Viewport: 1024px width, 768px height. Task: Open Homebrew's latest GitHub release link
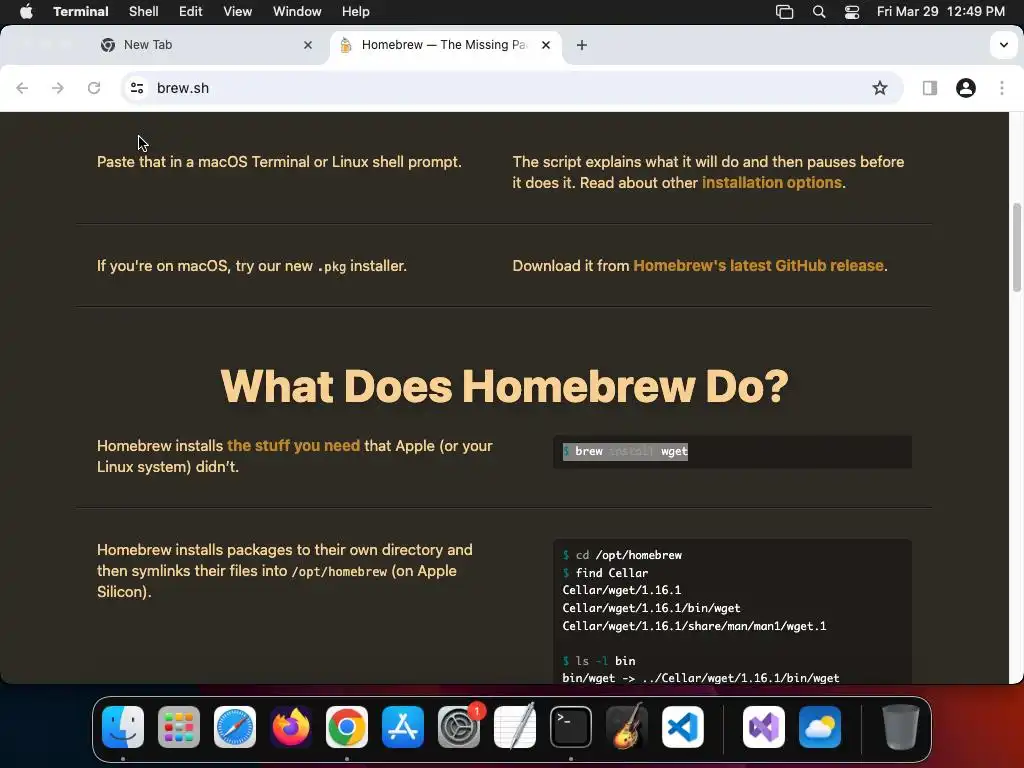pos(758,266)
